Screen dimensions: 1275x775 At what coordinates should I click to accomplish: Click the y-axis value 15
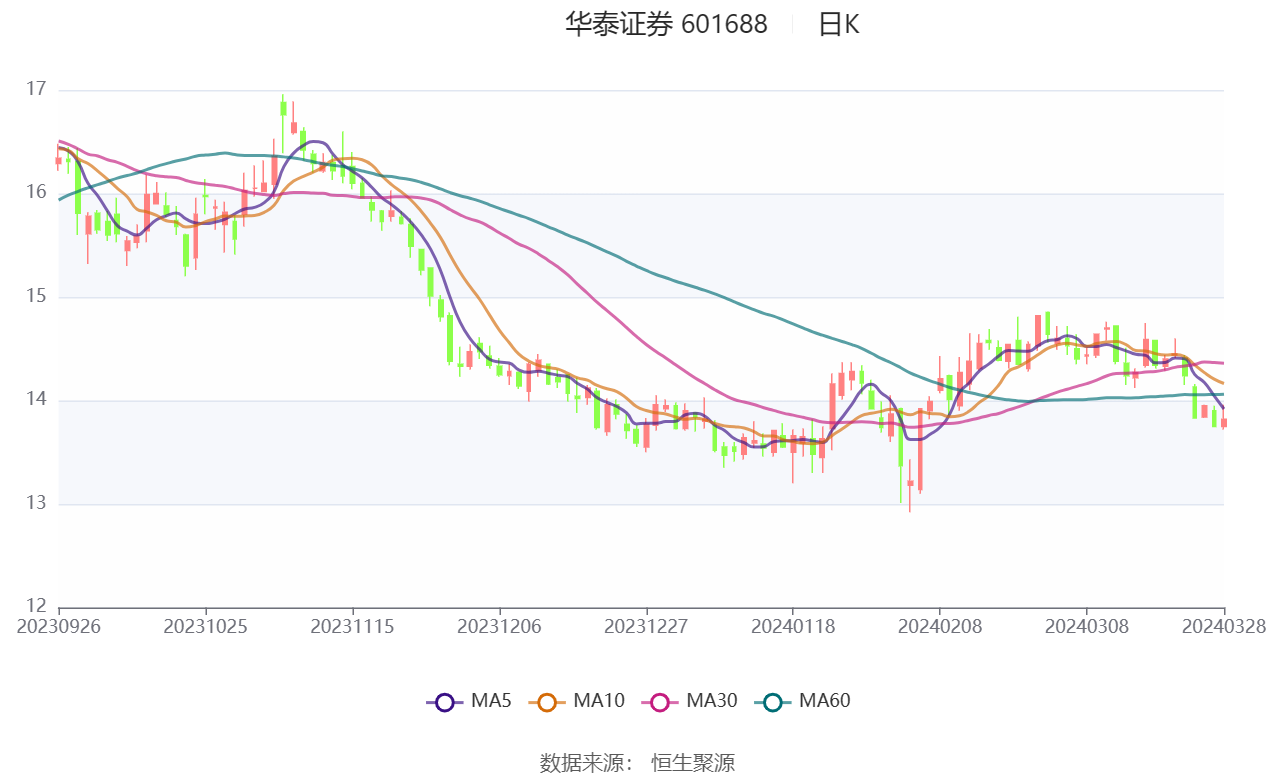pyautogui.click(x=36, y=297)
